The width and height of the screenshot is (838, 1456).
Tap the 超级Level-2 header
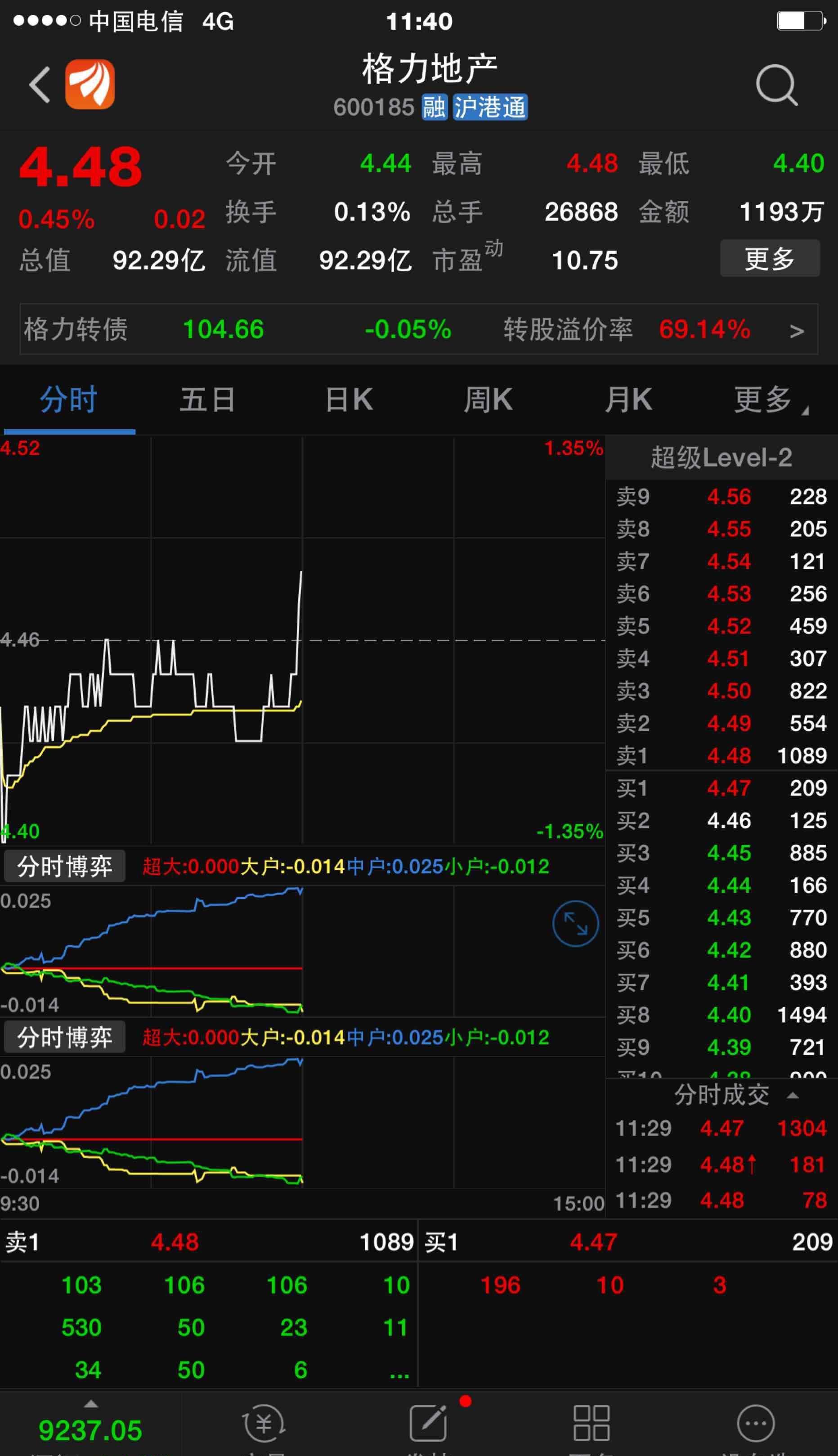721,458
